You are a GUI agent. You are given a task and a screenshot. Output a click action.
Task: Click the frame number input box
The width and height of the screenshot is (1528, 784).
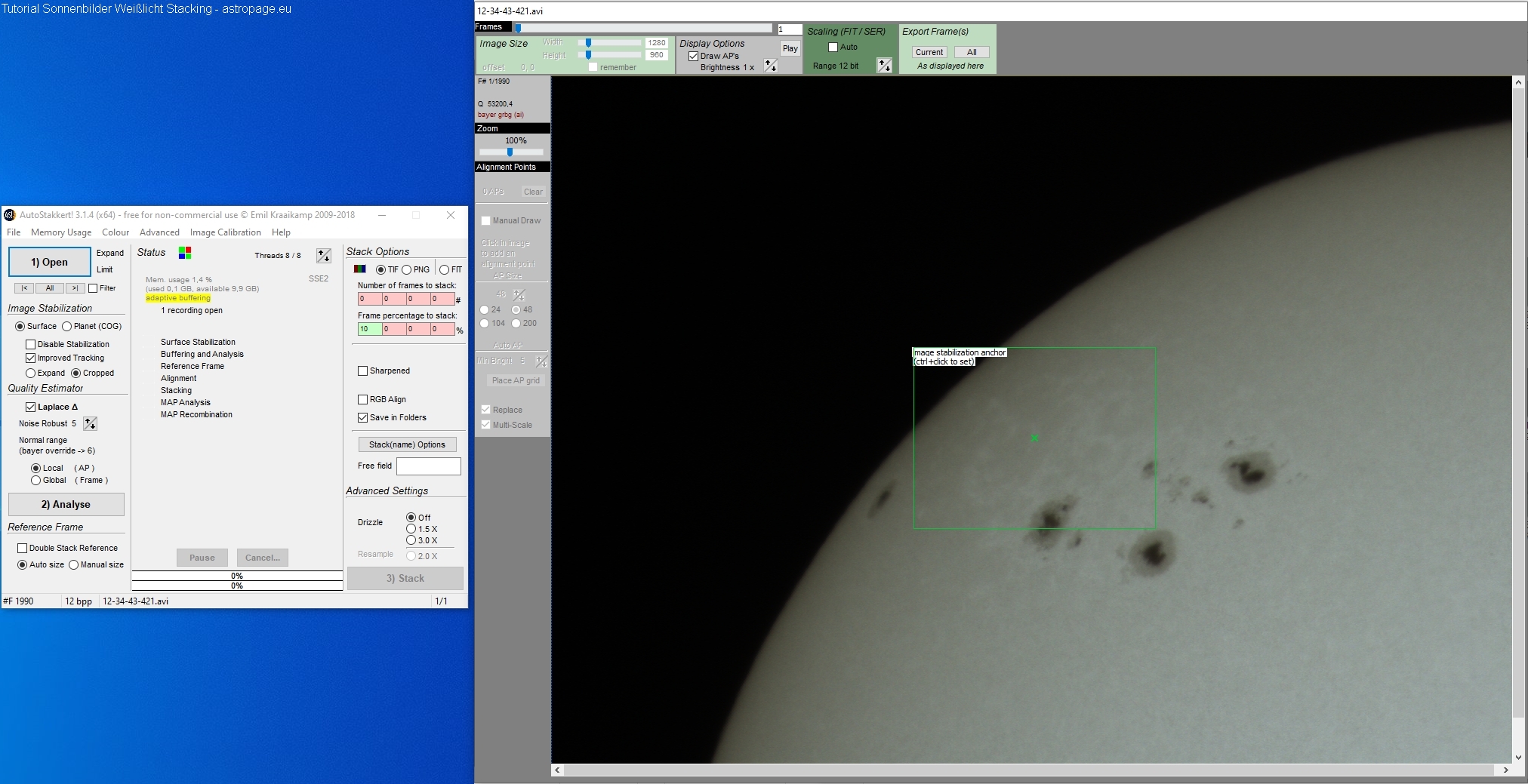(x=790, y=29)
